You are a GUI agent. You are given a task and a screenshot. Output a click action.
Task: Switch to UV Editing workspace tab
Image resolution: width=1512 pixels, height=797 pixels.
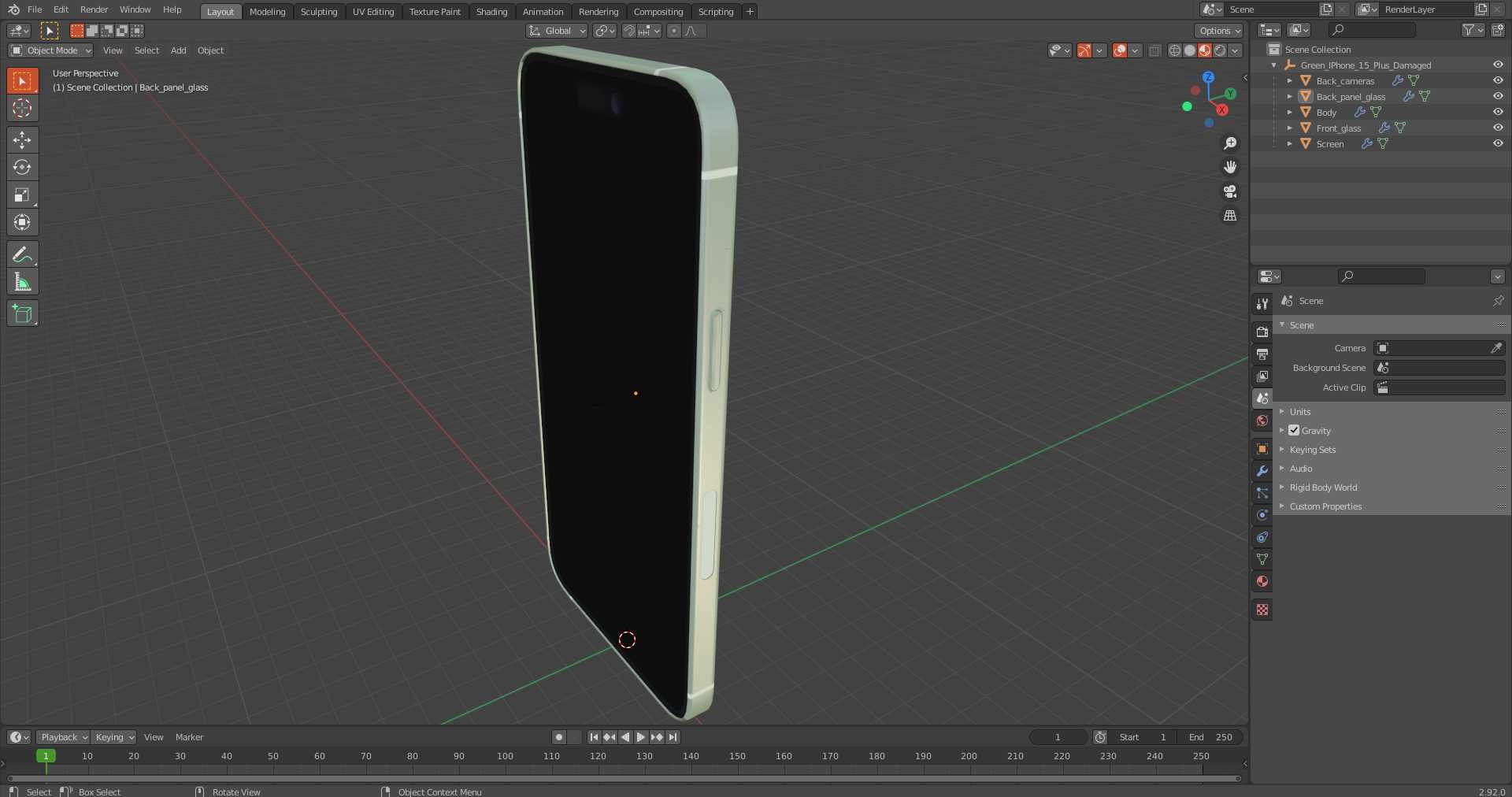[373, 12]
